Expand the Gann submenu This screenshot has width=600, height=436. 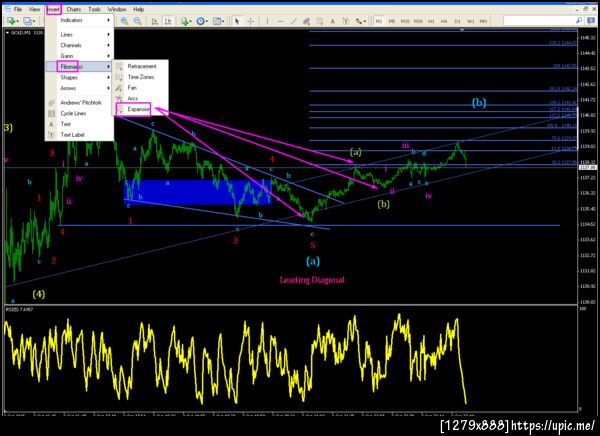(80, 56)
